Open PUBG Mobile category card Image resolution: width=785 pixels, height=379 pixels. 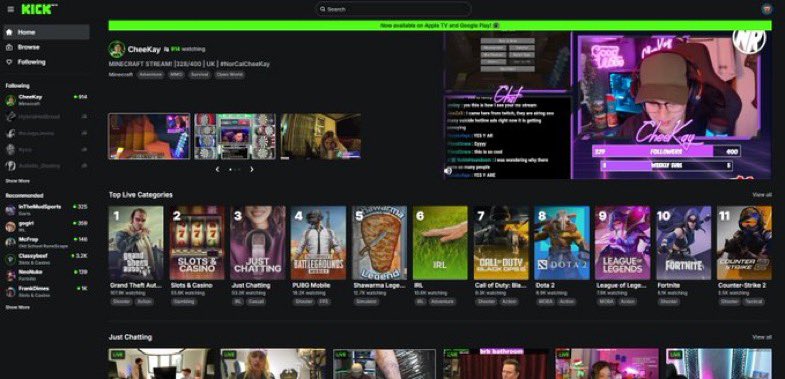click(318, 243)
